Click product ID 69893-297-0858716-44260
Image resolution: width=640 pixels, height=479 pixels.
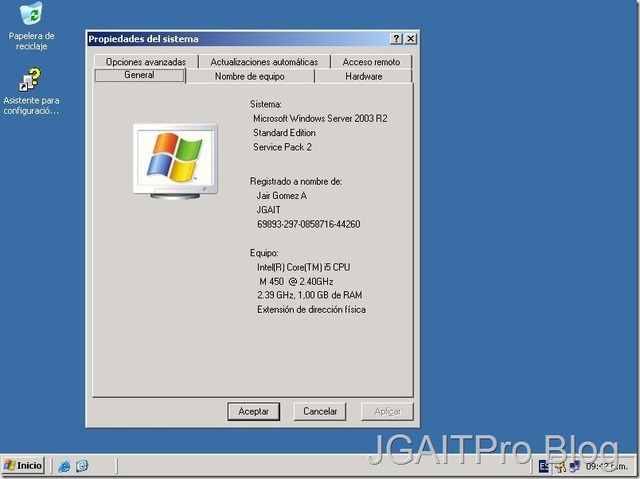point(309,224)
